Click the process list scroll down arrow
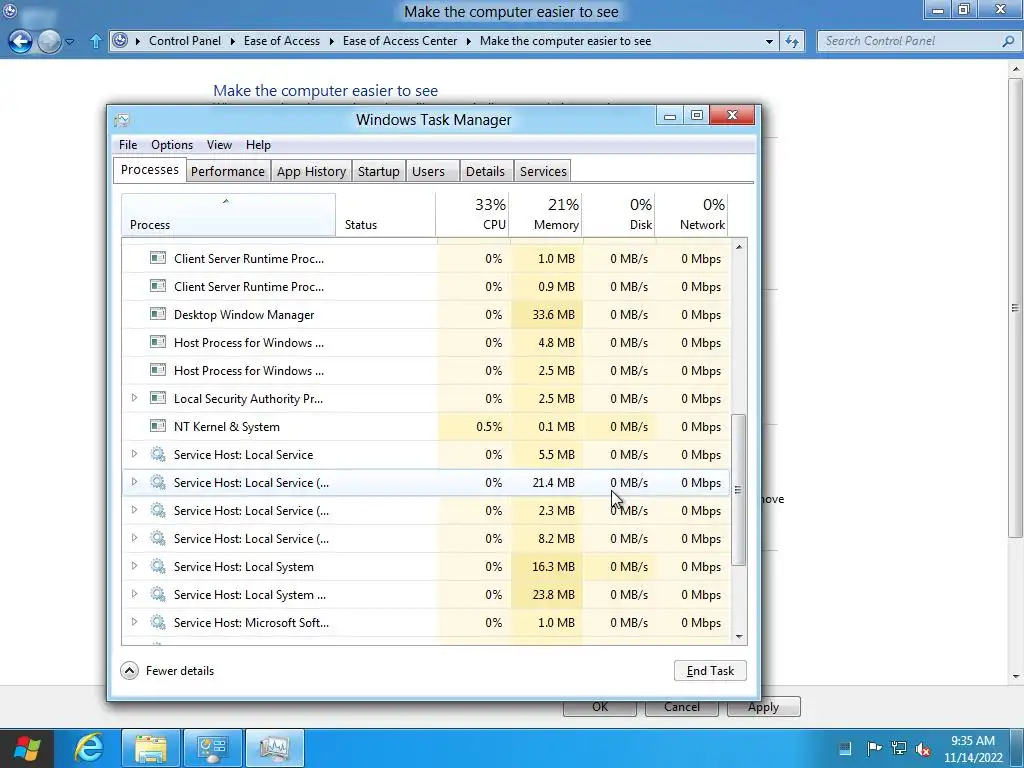The image size is (1024, 768). pyautogui.click(x=739, y=637)
